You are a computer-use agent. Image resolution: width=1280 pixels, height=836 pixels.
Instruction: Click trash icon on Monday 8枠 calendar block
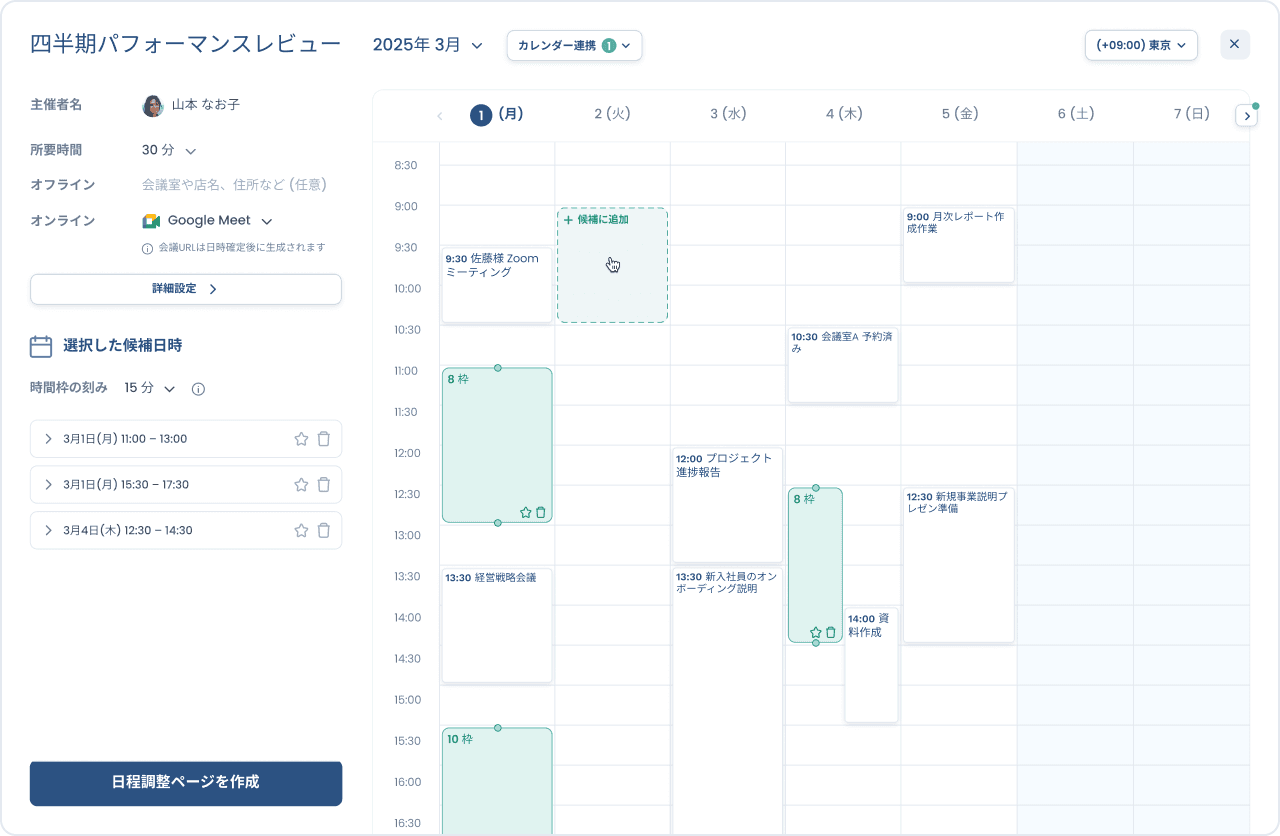(541, 512)
